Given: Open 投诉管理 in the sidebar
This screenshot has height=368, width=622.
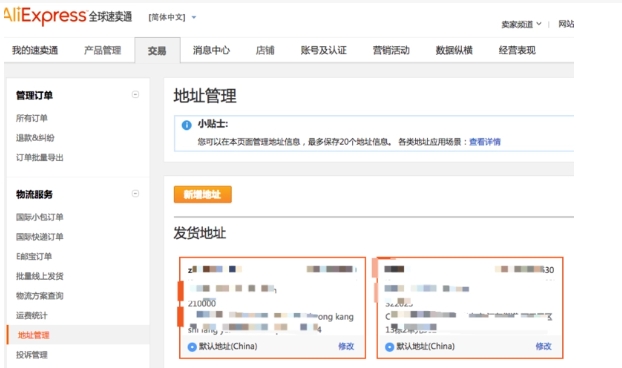Looking at the screenshot, I should (32, 355).
